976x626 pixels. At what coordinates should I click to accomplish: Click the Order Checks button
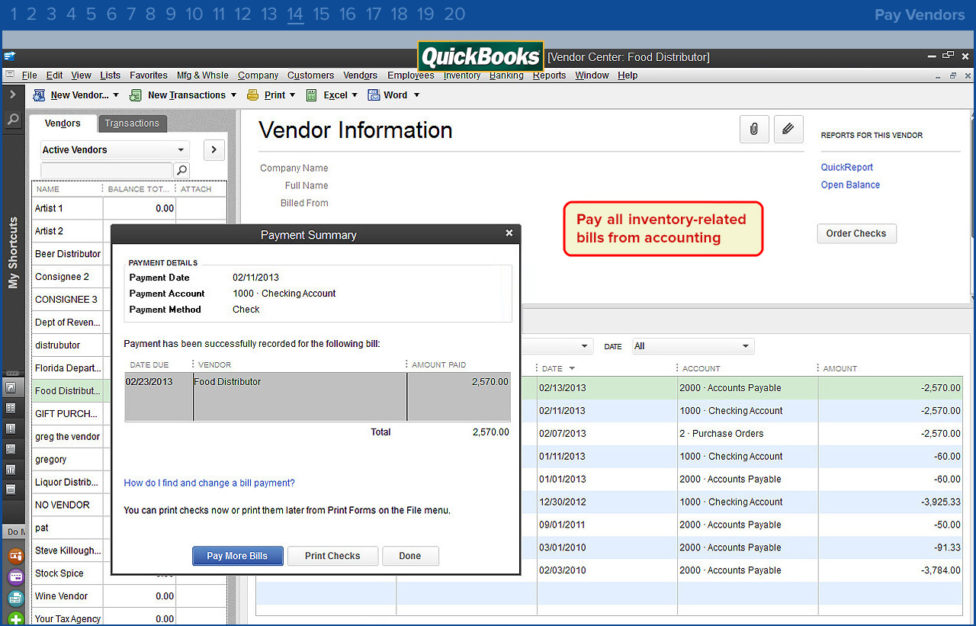pyautogui.click(x=856, y=233)
